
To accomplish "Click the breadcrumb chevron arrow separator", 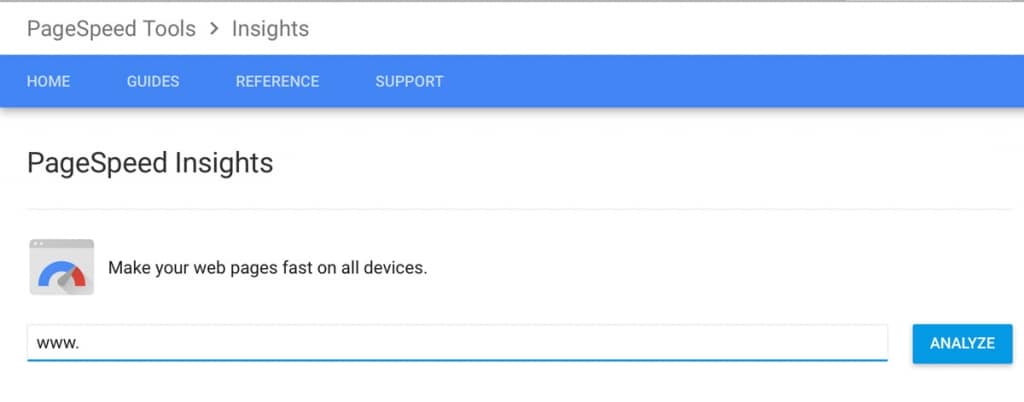I will [214, 29].
